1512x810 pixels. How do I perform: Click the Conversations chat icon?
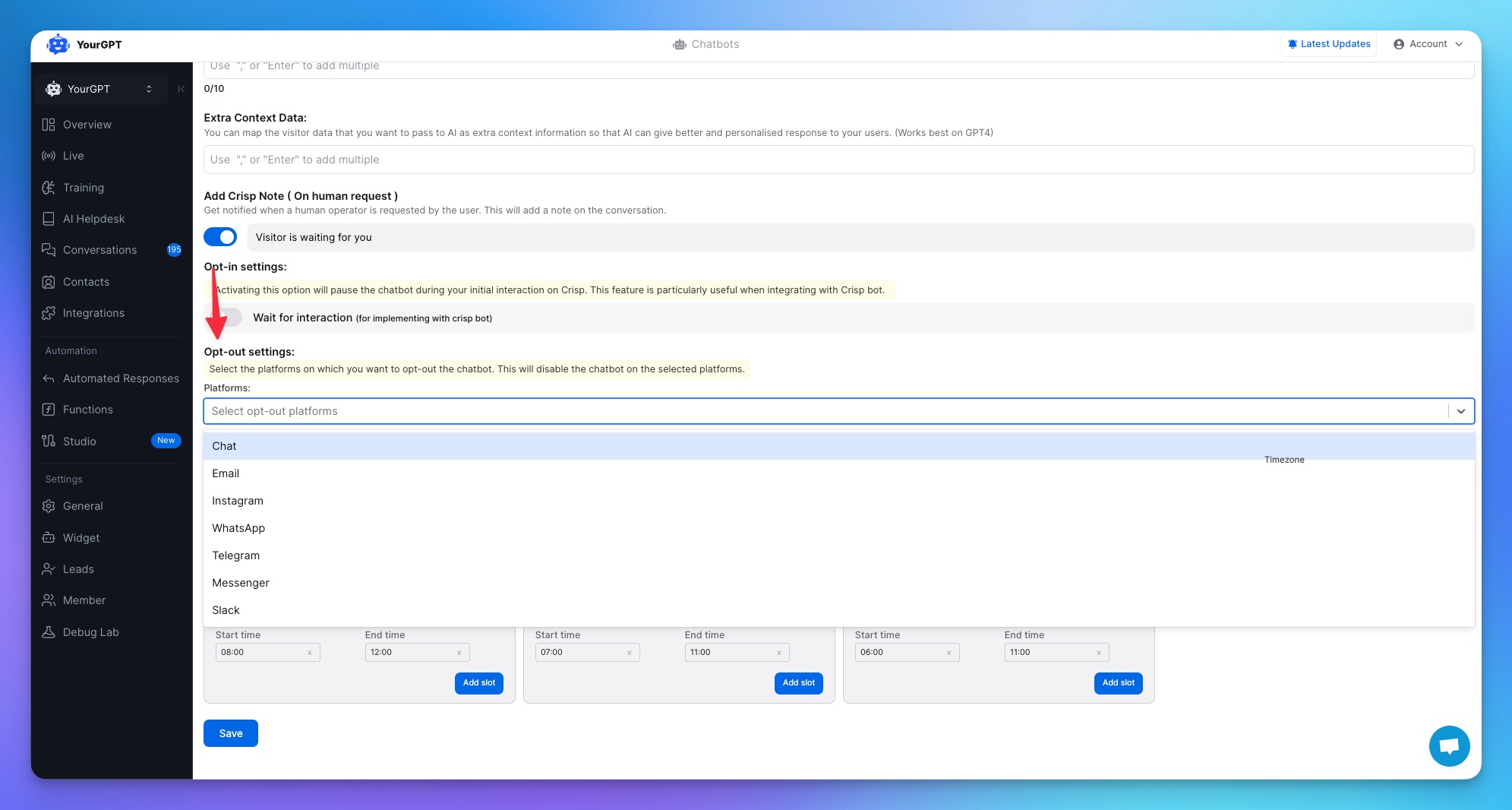[x=49, y=250]
